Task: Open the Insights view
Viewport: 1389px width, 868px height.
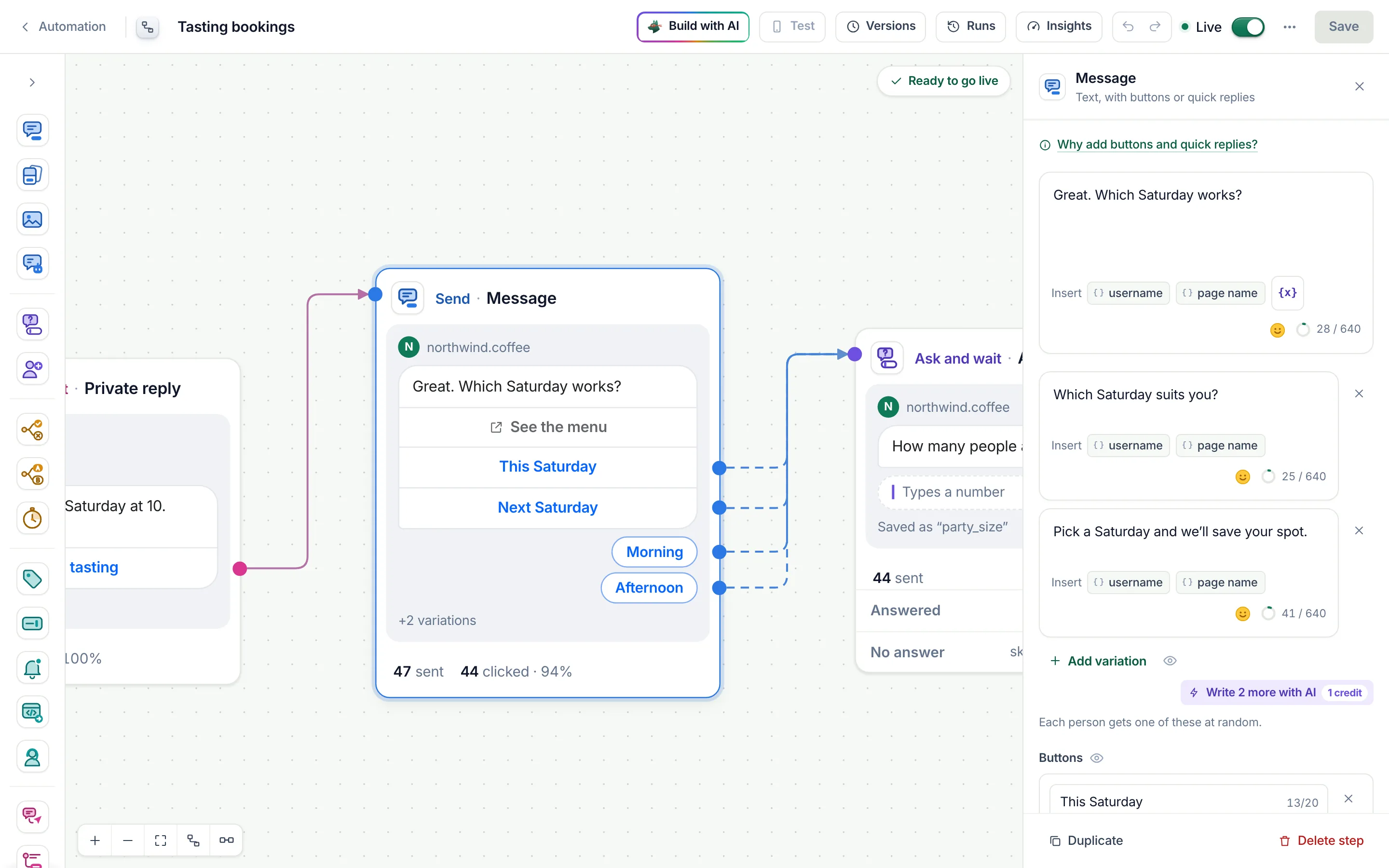Action: pyautogui.click(x=1059, y=27)
